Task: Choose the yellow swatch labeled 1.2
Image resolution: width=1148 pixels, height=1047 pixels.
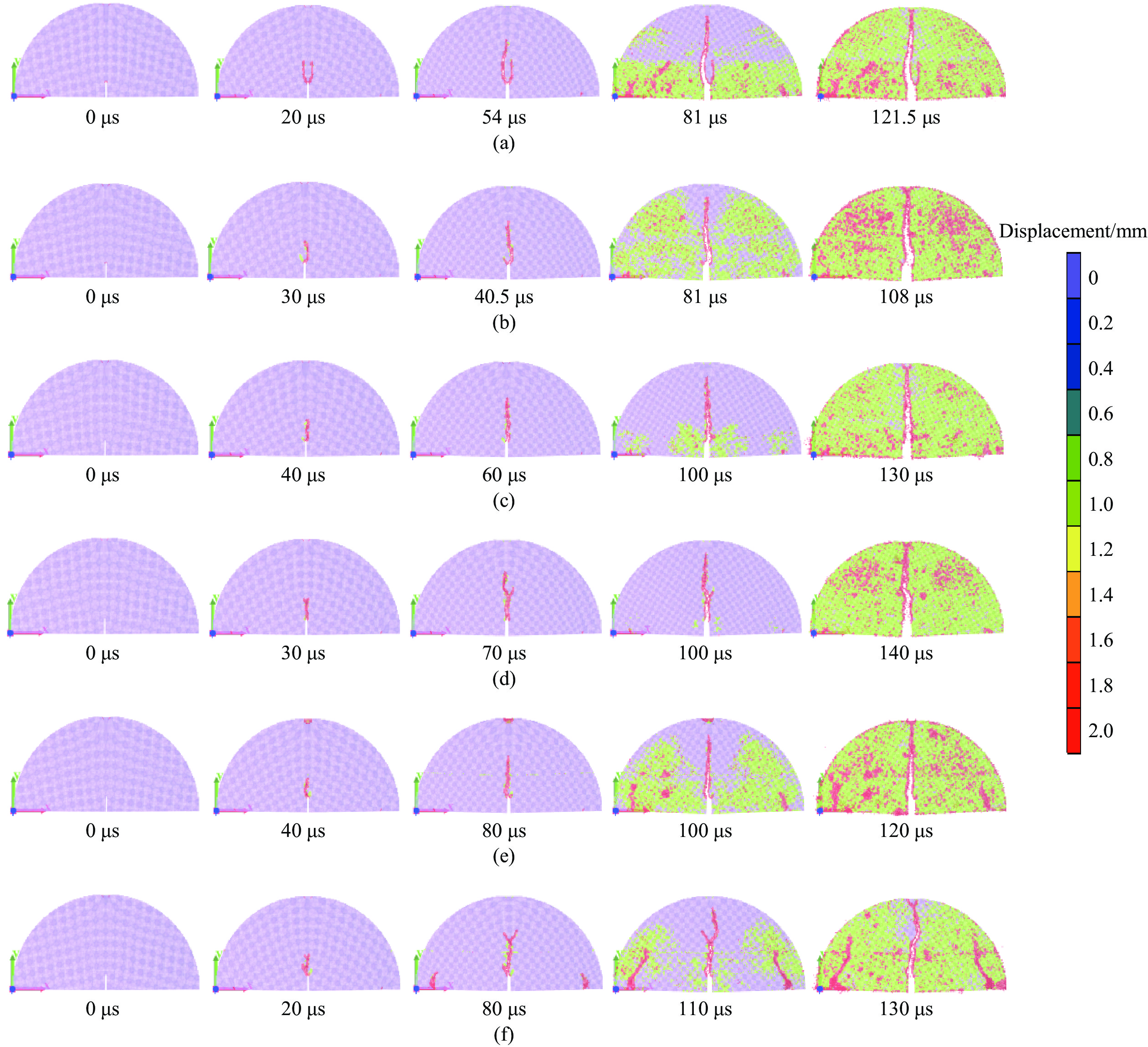Action: click(x=1073, y=549)
